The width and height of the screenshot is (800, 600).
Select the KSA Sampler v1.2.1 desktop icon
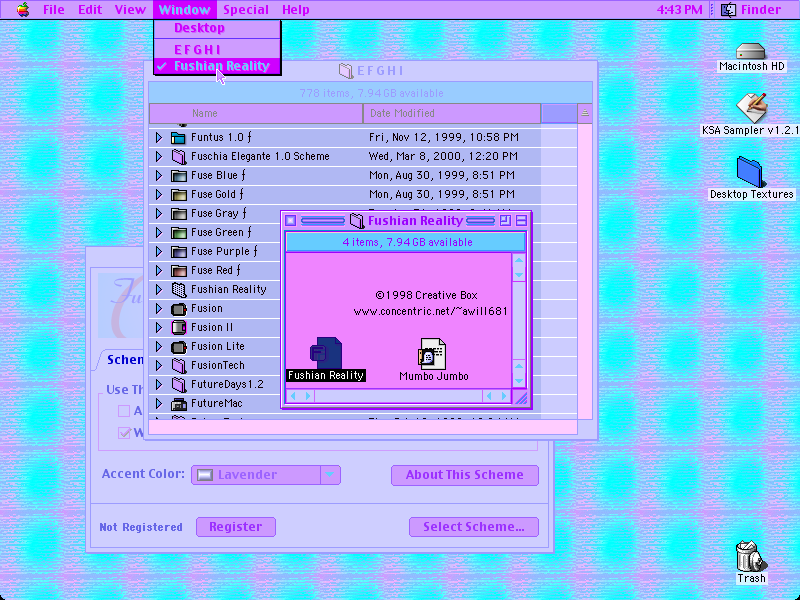click(x=751, y=108)
